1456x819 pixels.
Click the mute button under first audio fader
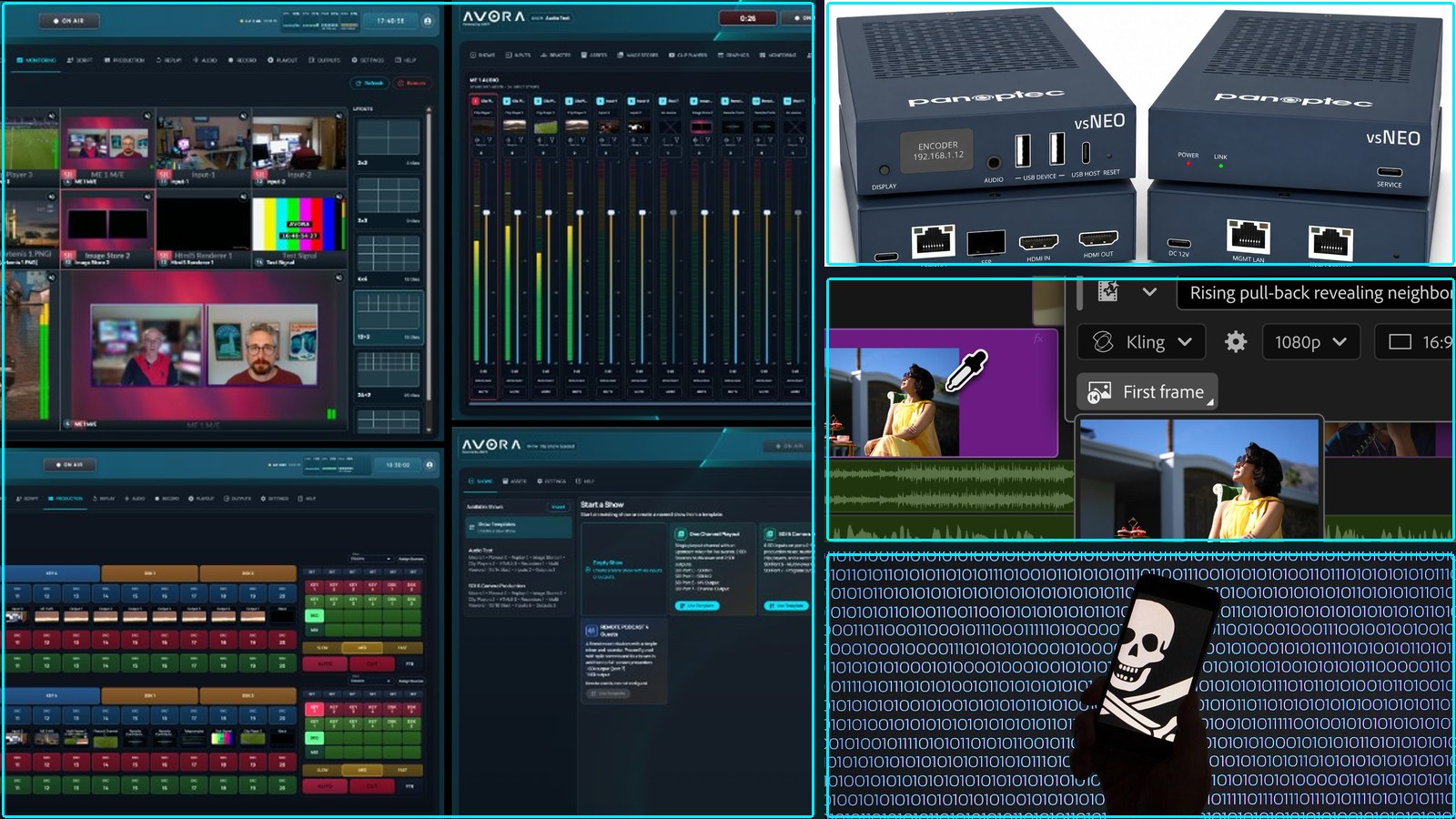(483, 392)
